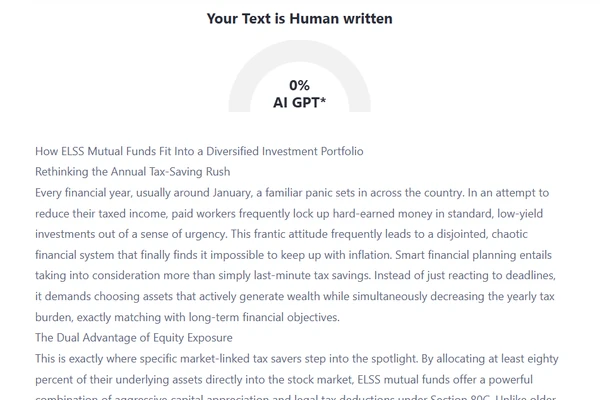The width and height of the screenshot is (600, 400).
Task: Click the 'Rethinking the Annual Tax-Saving Rush' subheading
Action: (x=132, y=172)
